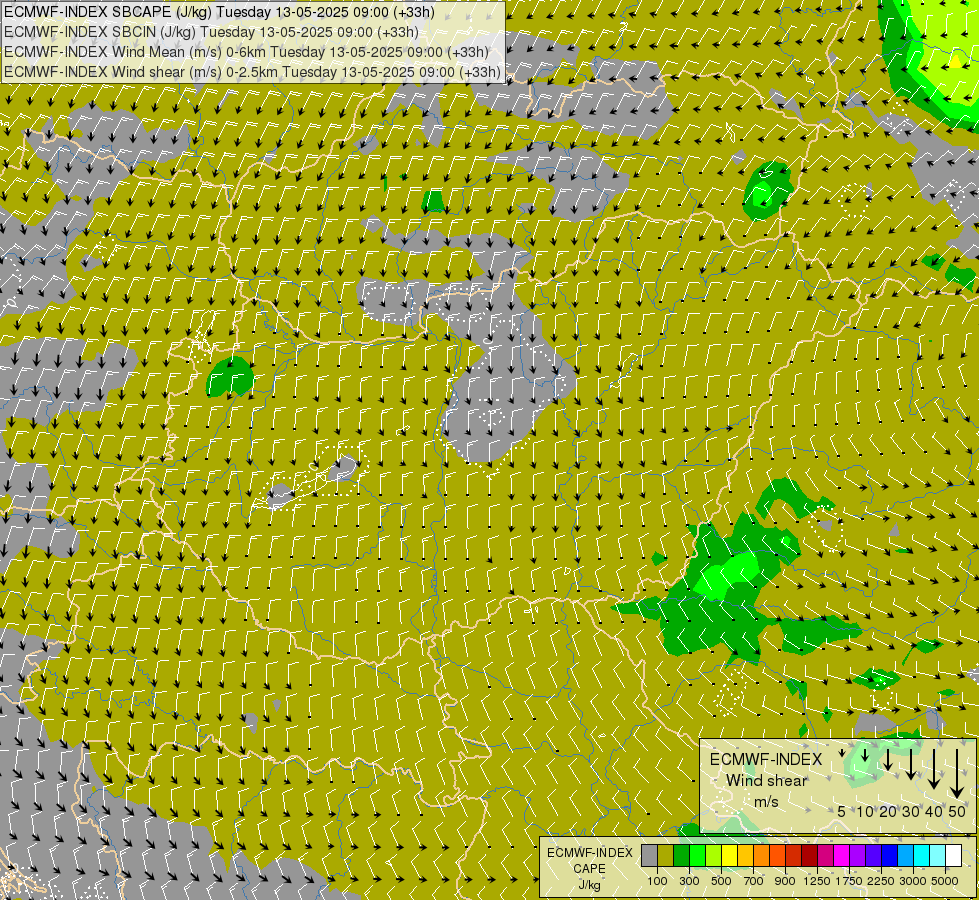Click the '5' wind shear scale number
979x900 pixels.
tap(842, 811)
